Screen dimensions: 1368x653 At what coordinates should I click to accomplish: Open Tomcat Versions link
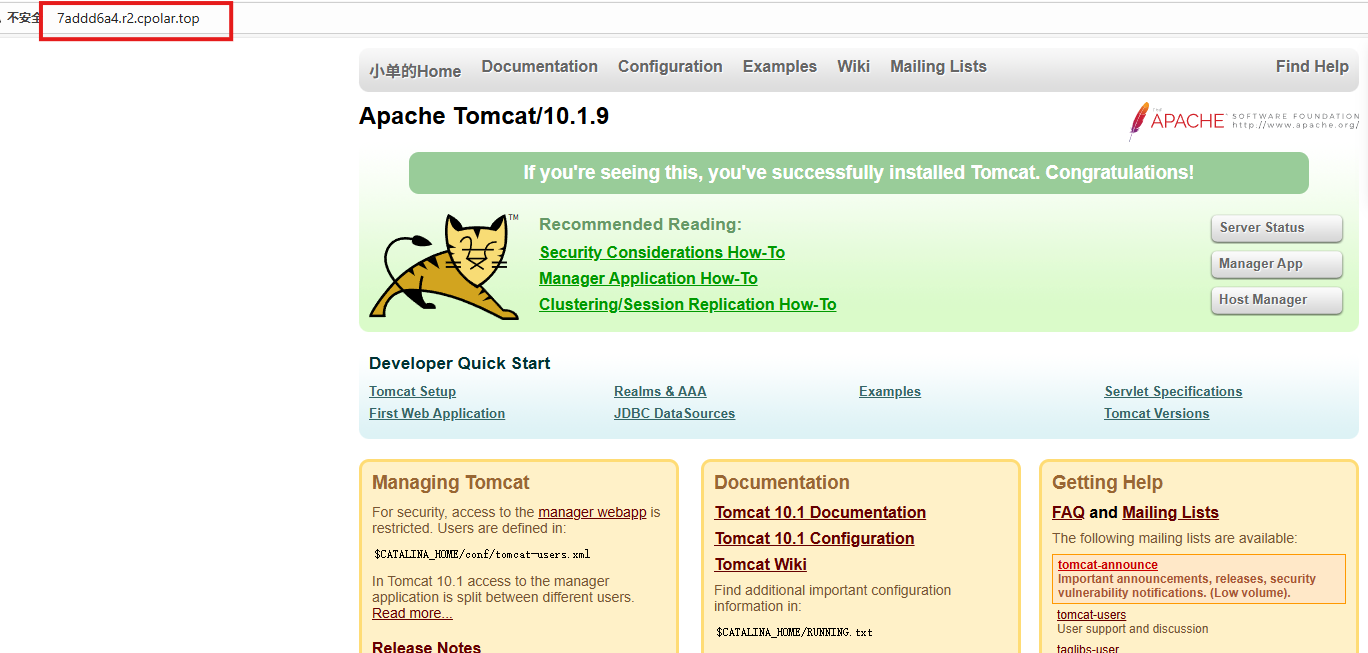pyautogui.click(x=1157, y=414)
